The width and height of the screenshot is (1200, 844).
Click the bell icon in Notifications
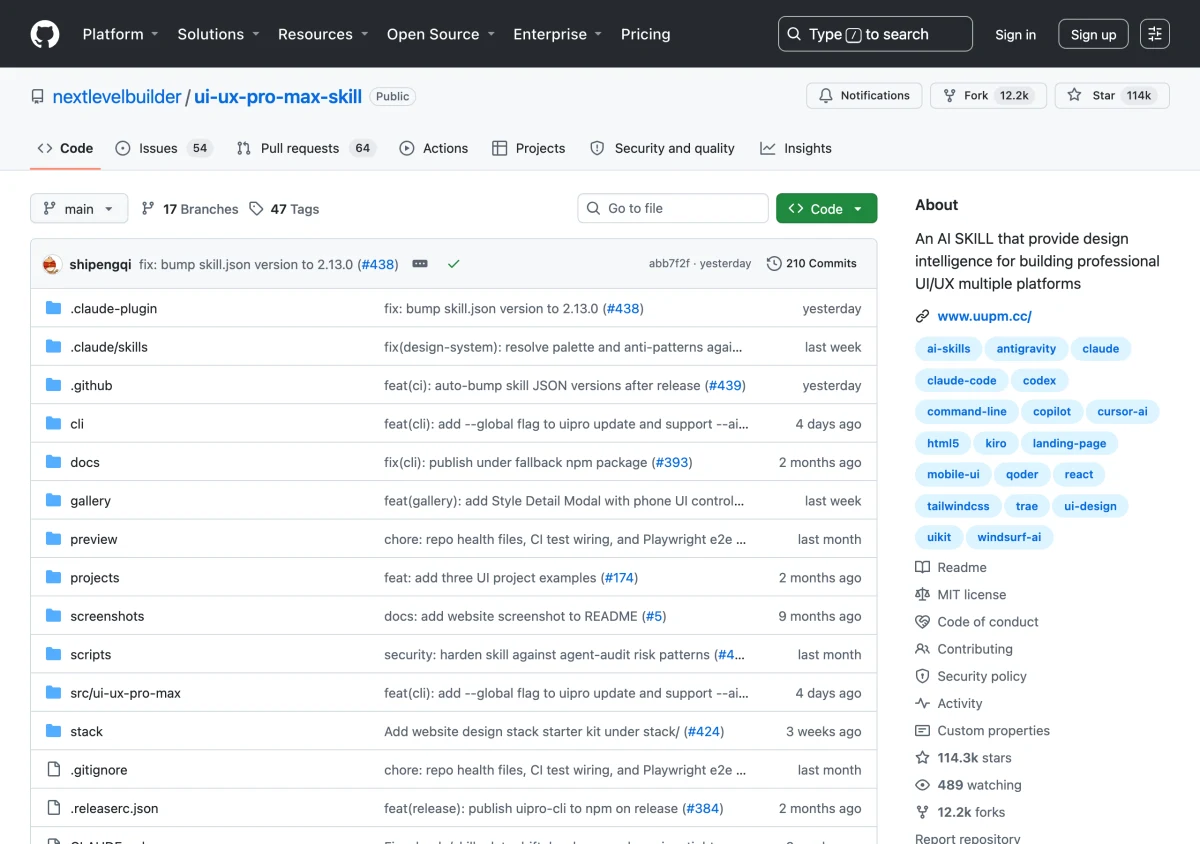pyautogui.click(x=826, y=95)
